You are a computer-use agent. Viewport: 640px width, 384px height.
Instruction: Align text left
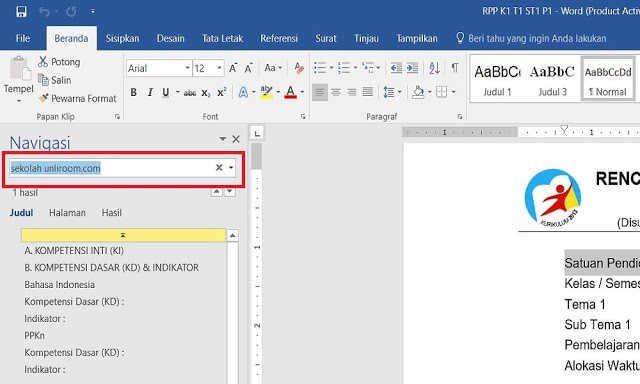(x=320, y=92)
